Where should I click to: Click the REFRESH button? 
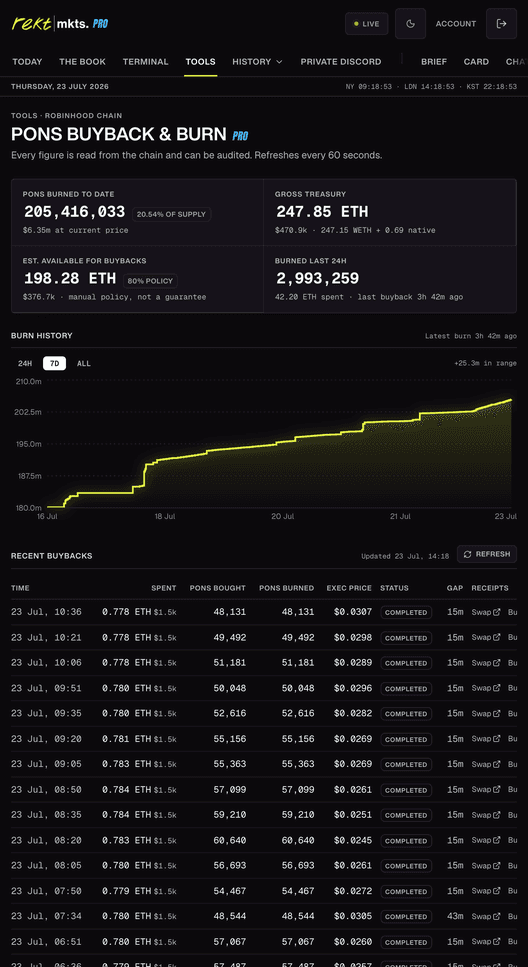487,554
